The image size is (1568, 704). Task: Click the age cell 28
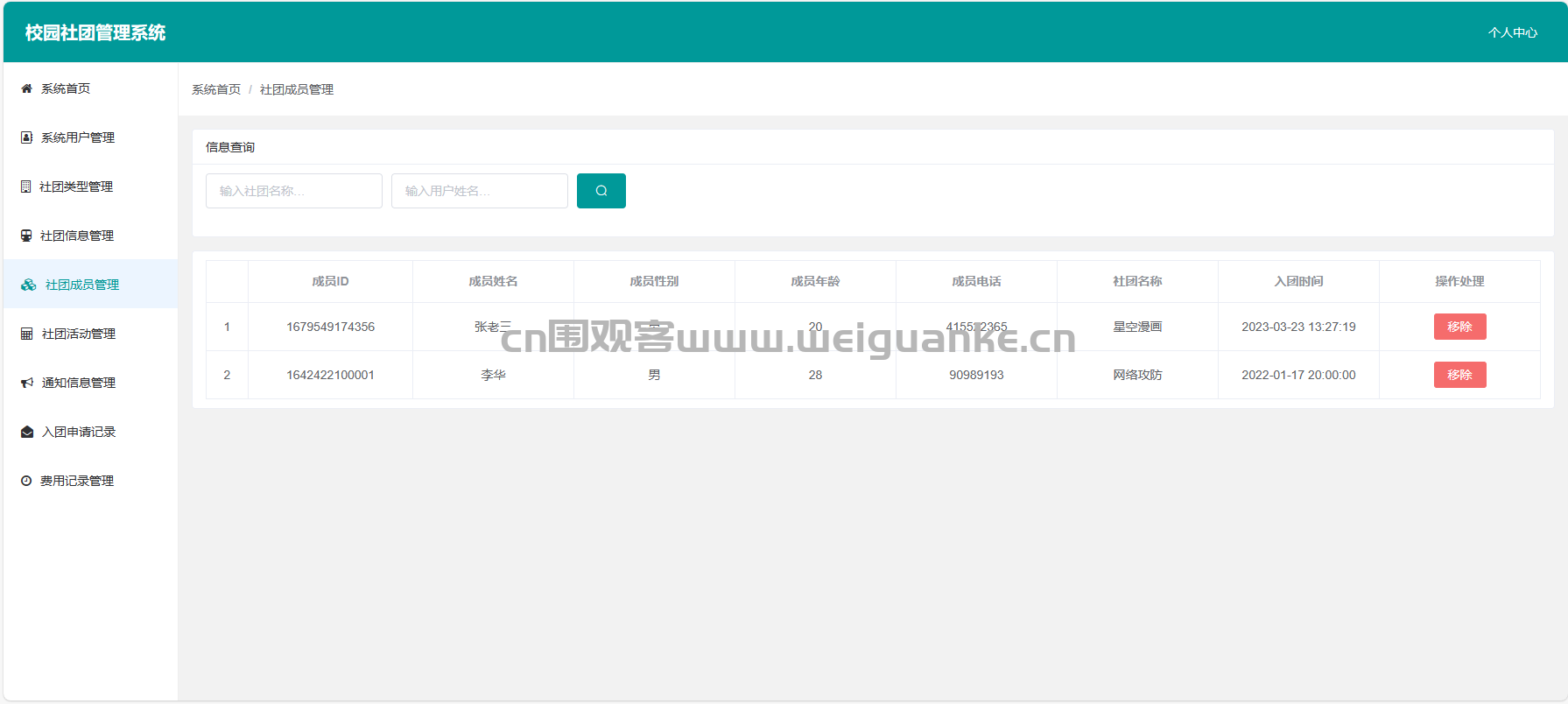point(815,375)
